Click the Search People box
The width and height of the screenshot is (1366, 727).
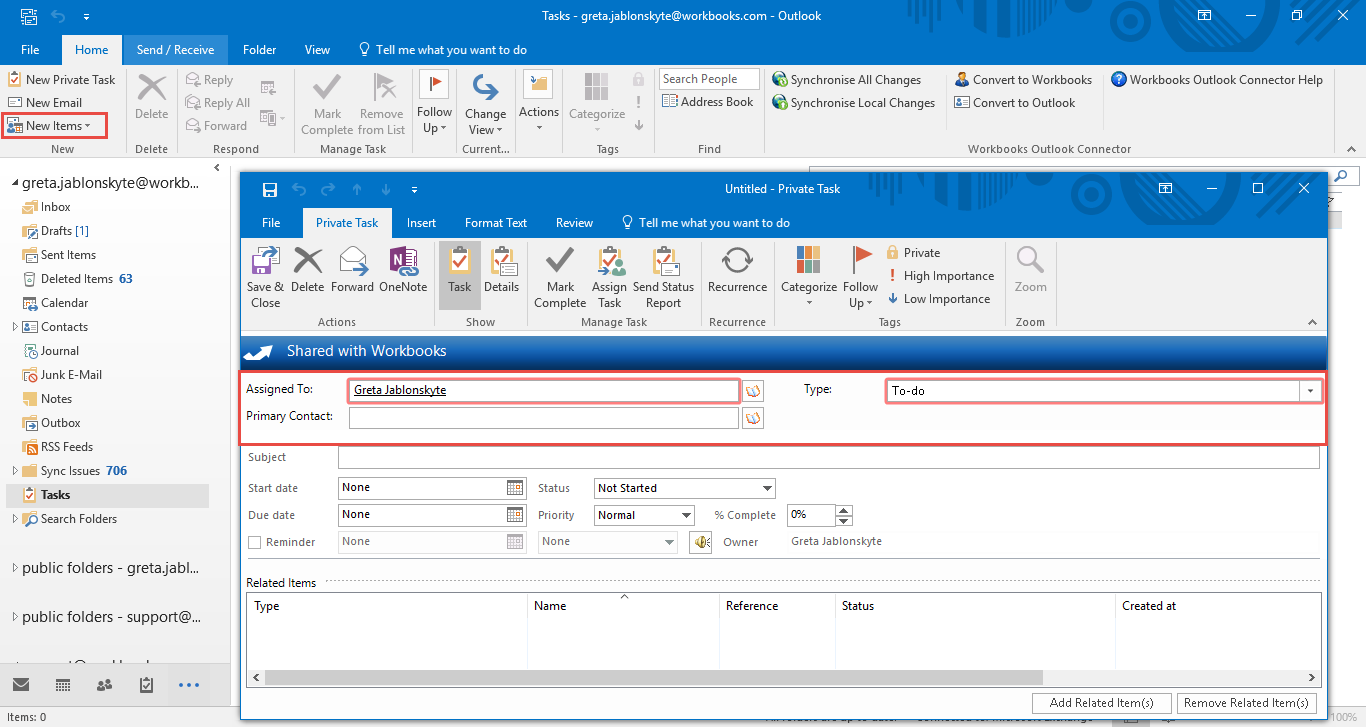709,79
